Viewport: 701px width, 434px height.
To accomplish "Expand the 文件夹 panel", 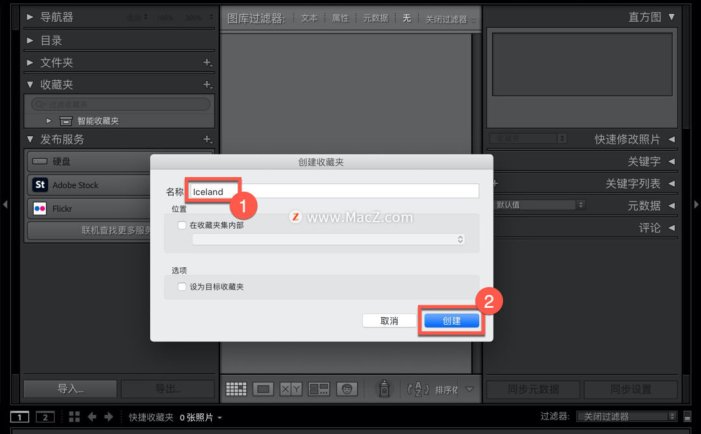I will (30, 63).
